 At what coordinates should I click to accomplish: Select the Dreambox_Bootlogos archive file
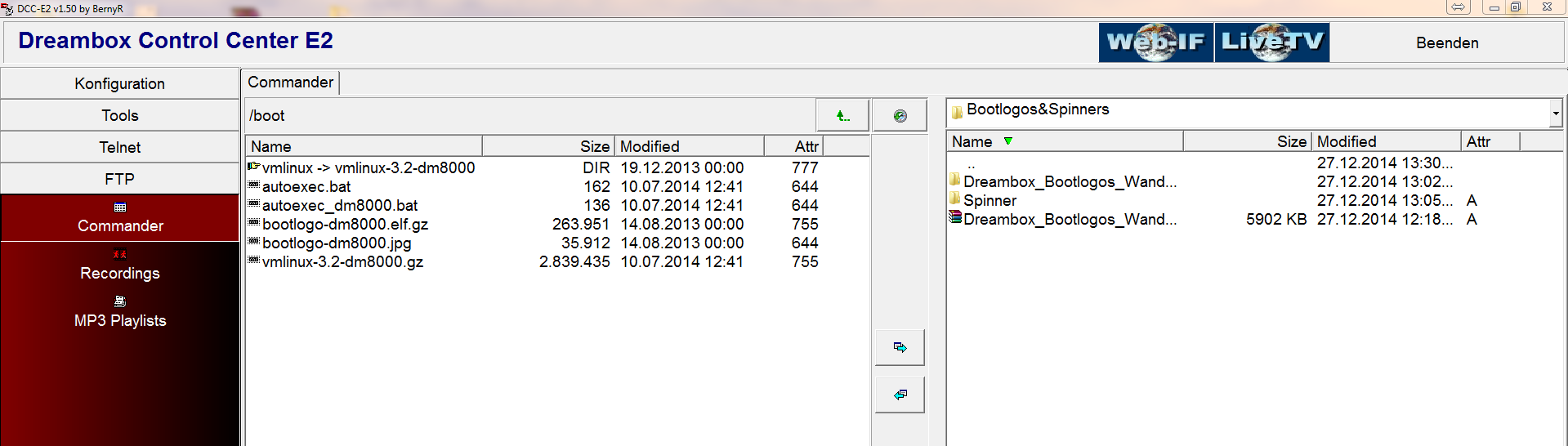coord(1069,219)
